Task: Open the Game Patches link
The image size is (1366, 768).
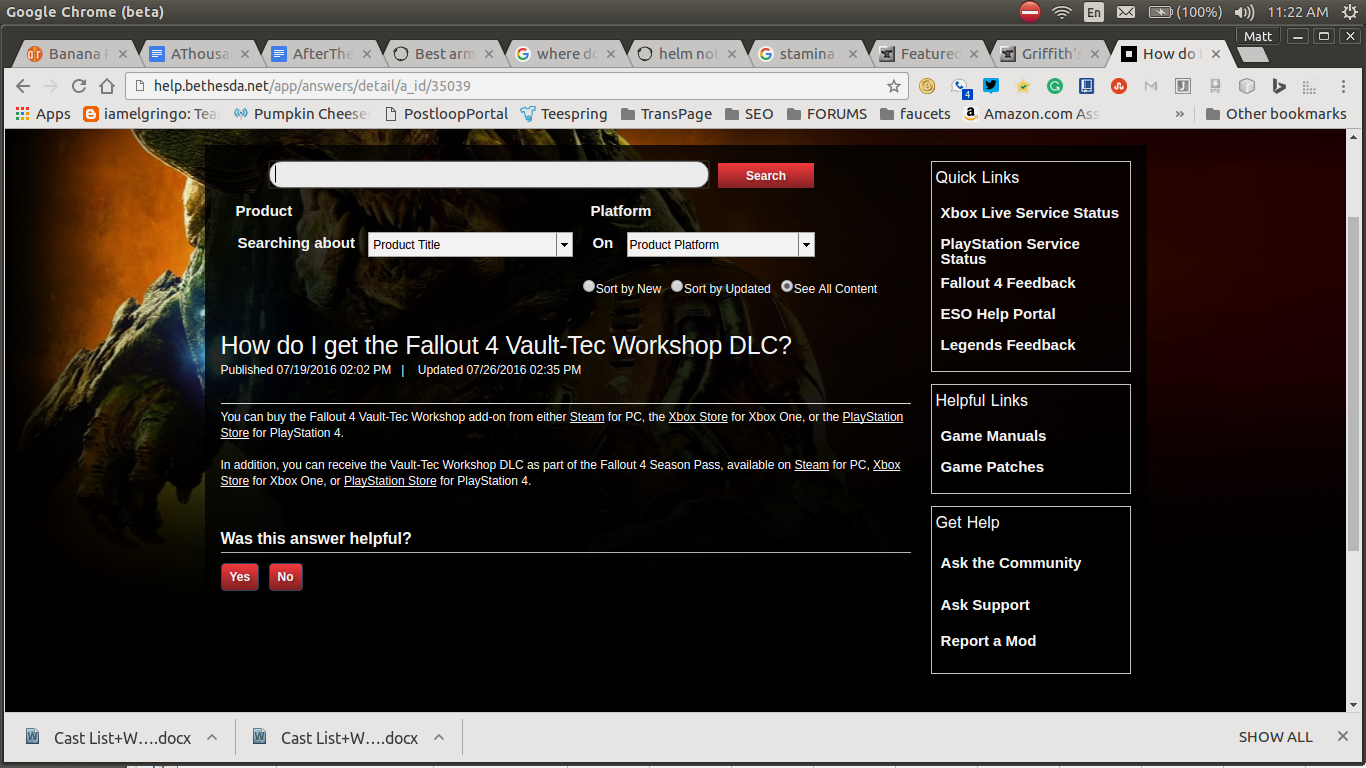Action: [992, 467]
